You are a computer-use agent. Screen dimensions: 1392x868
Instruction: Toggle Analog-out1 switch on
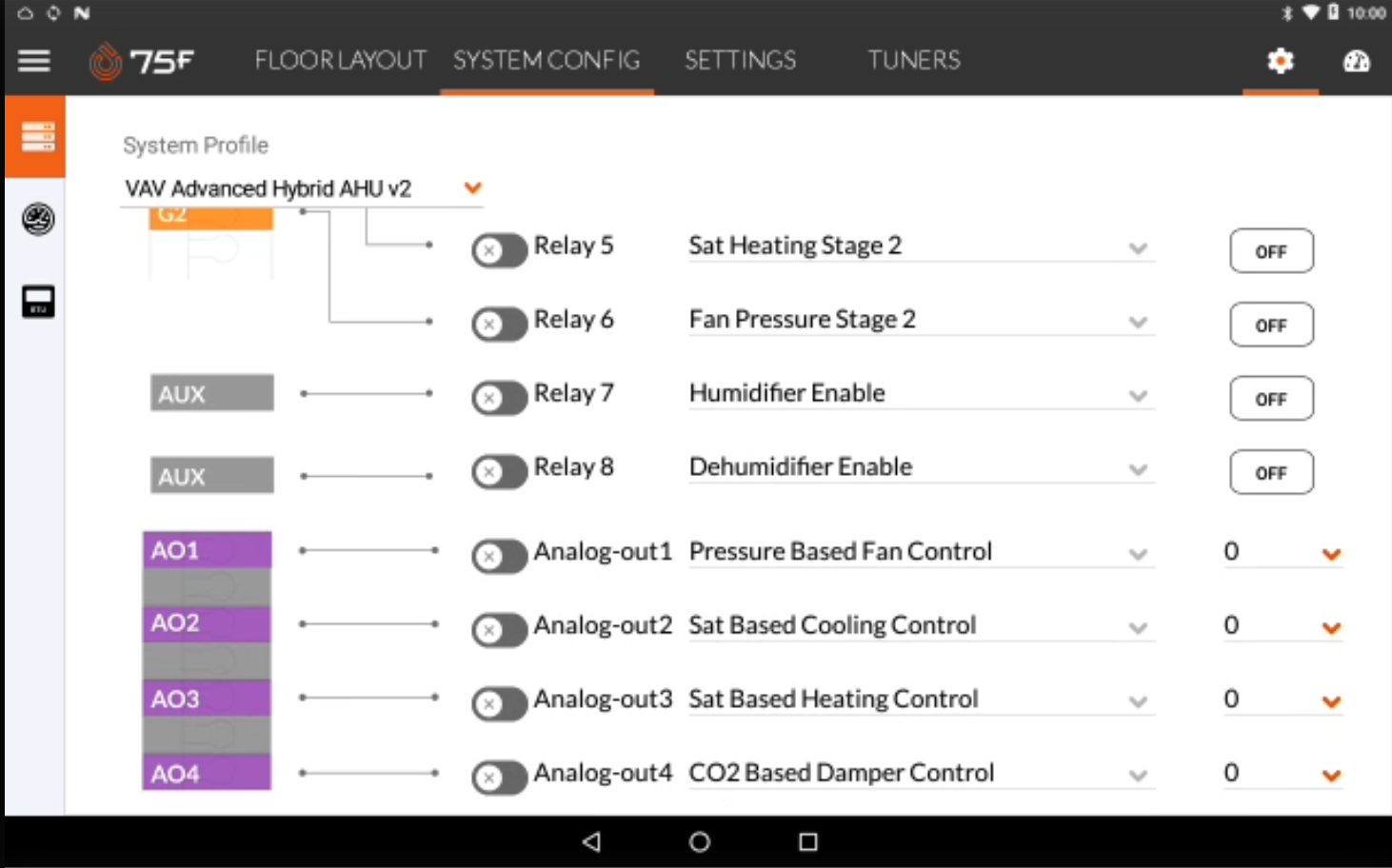(499, 556)
